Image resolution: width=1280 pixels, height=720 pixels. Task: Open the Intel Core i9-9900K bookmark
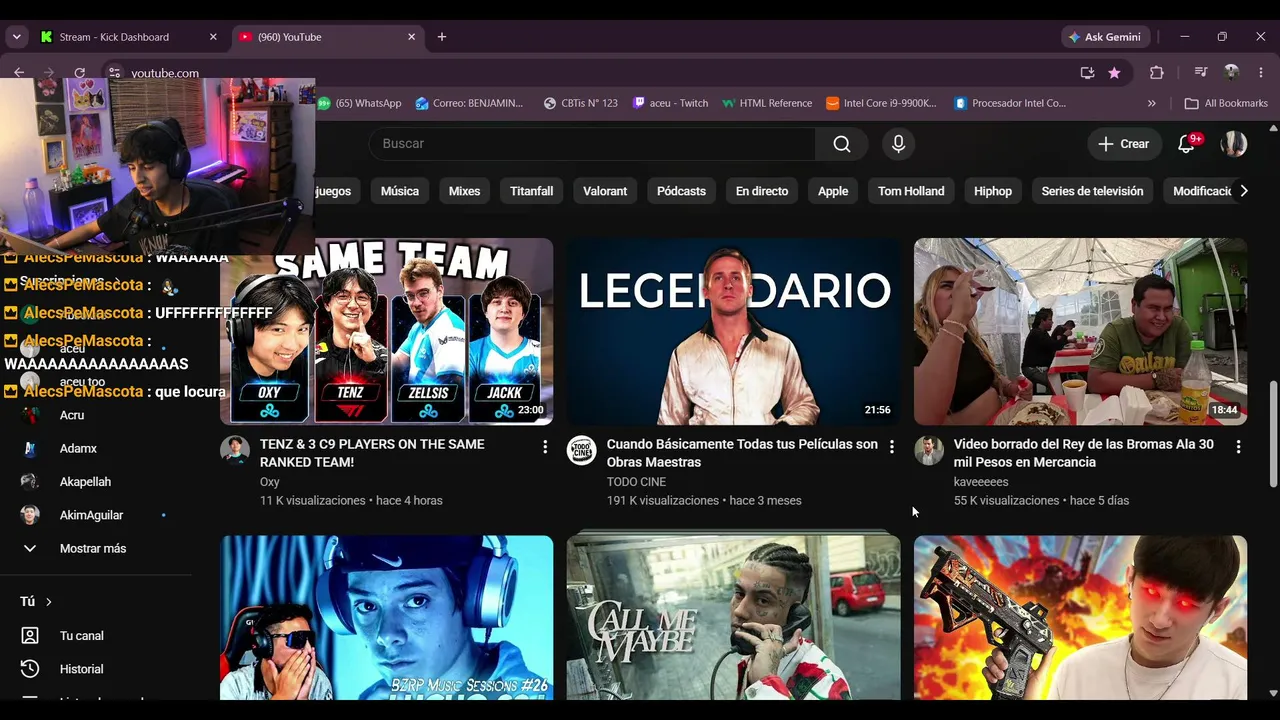(881, 103)
